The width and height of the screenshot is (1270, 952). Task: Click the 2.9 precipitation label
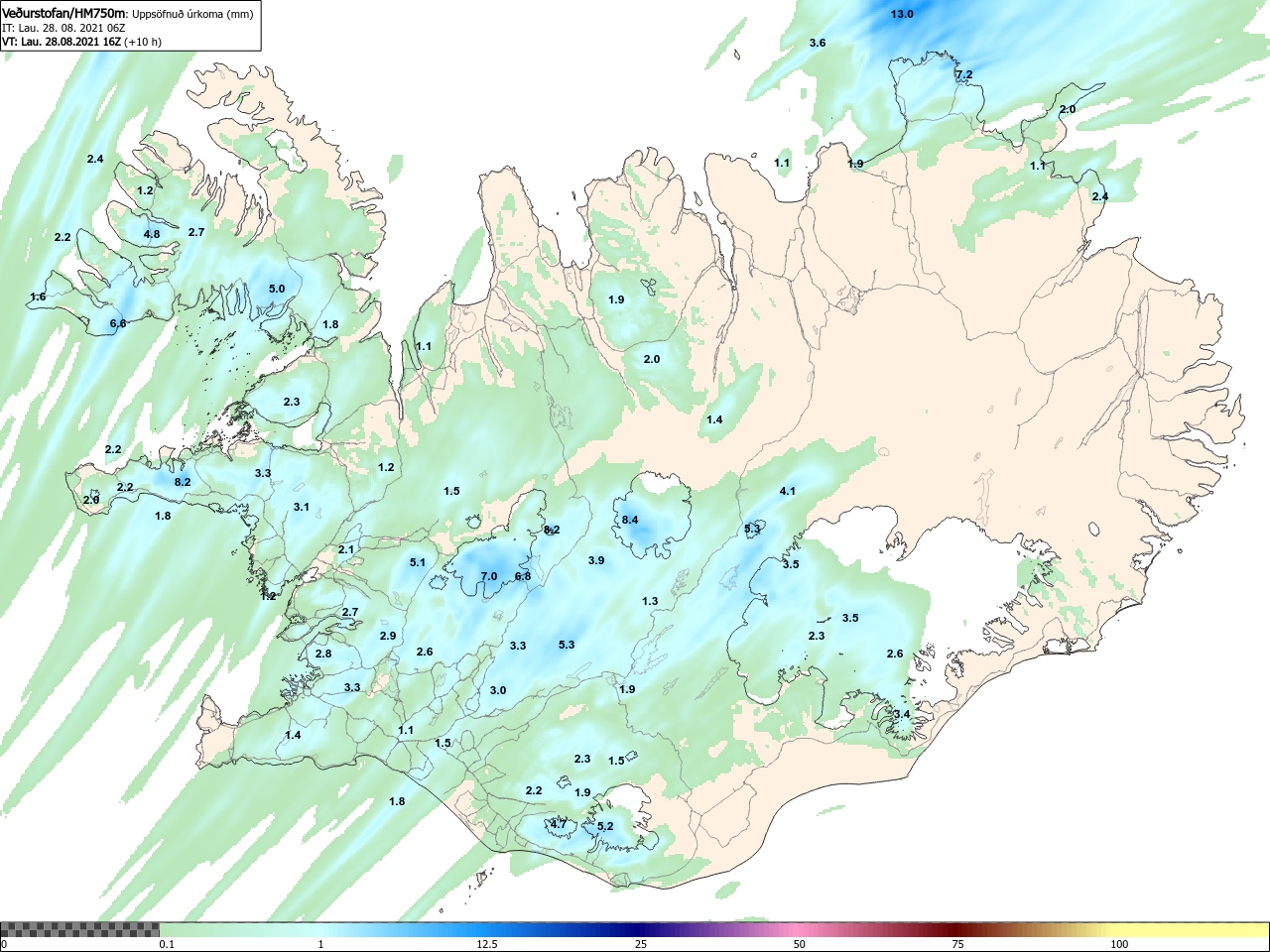point(388,637)
